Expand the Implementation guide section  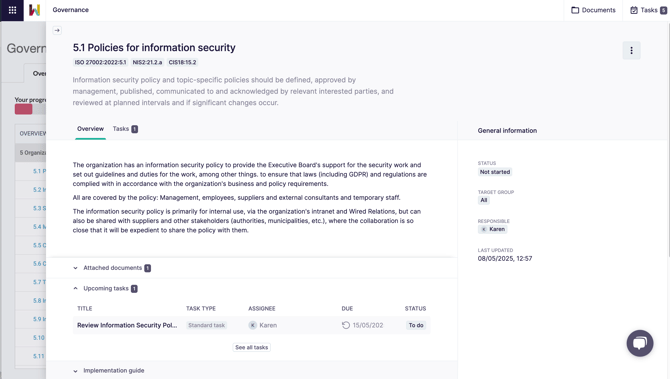click(x=109, y=370)
